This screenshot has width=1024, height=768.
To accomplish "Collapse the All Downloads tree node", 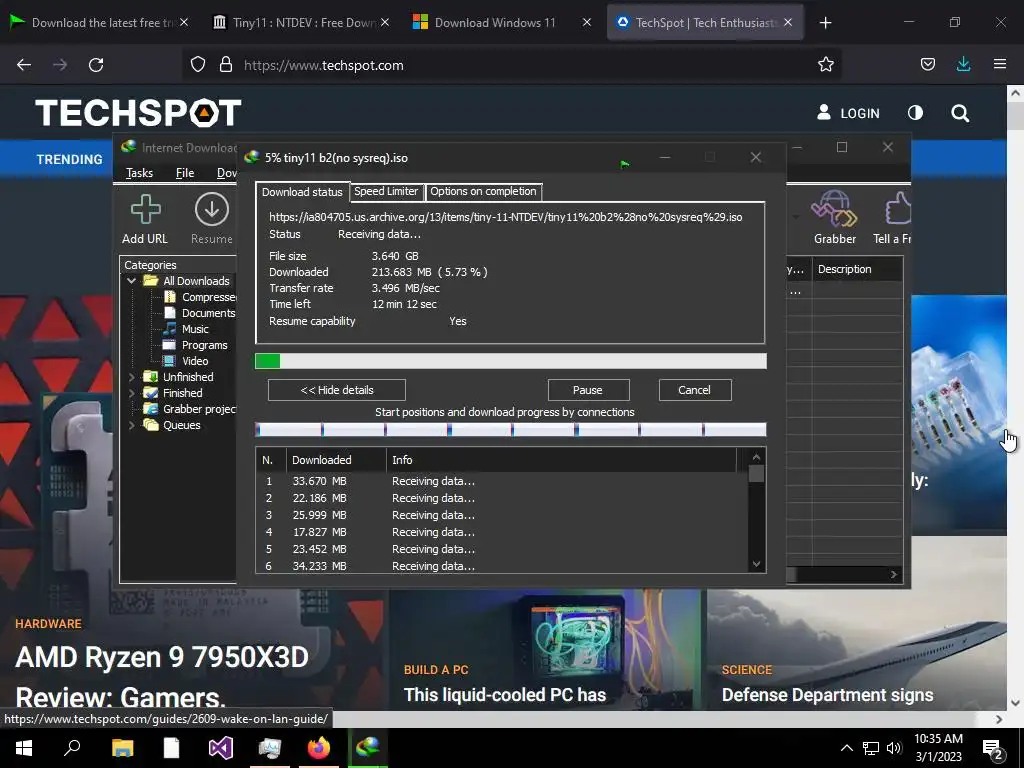I will coord(131,281).
